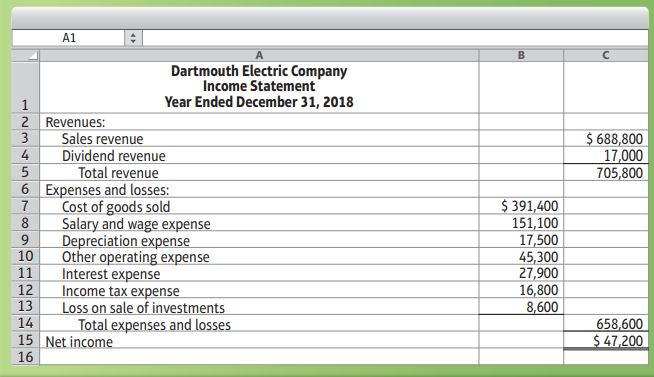Select row 15 header

pyautogui.click(x=25, y=340)
